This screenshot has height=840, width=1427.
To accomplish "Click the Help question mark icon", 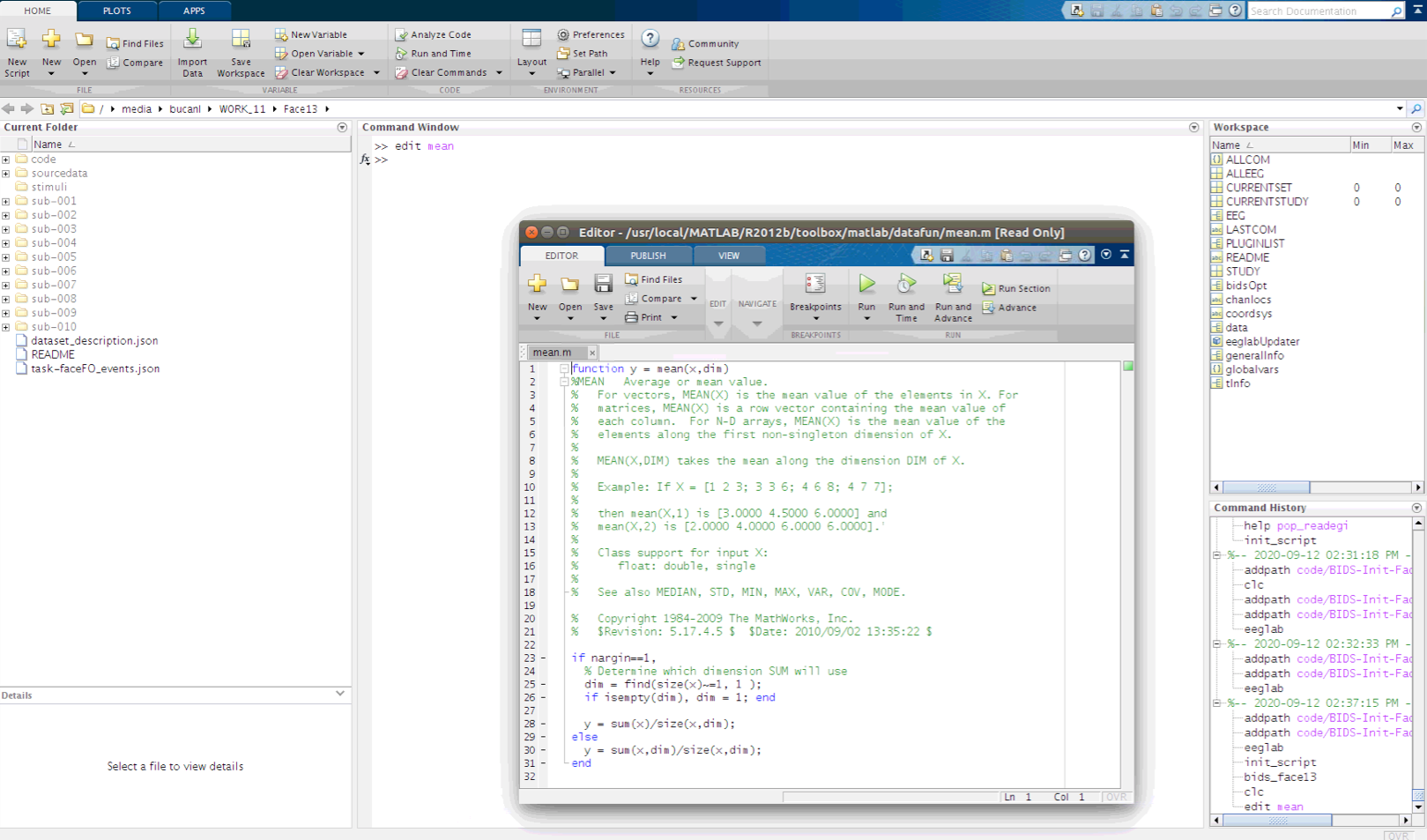I will (x=650, y=39).
